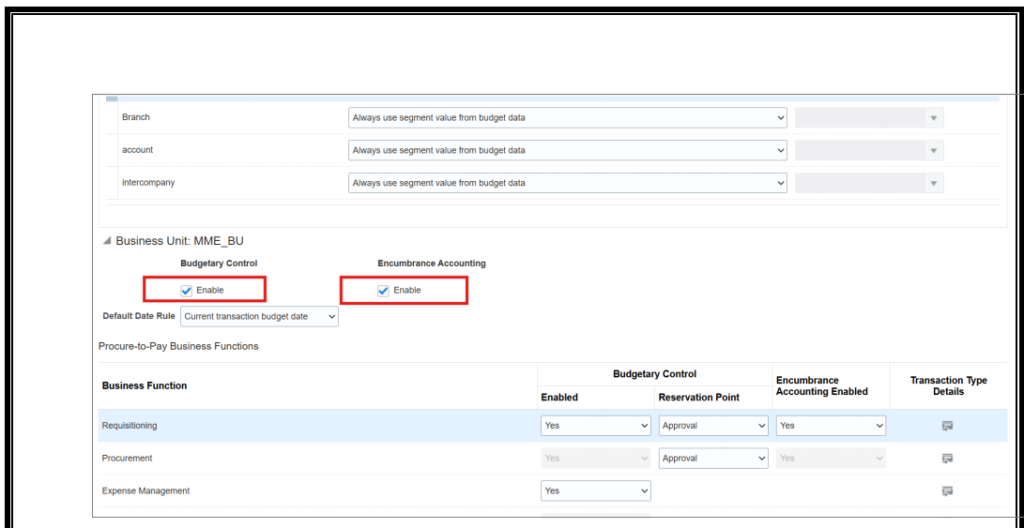
Task: Open Transaction Type Details icon for Requisitioning
Action: click(946, 426)
